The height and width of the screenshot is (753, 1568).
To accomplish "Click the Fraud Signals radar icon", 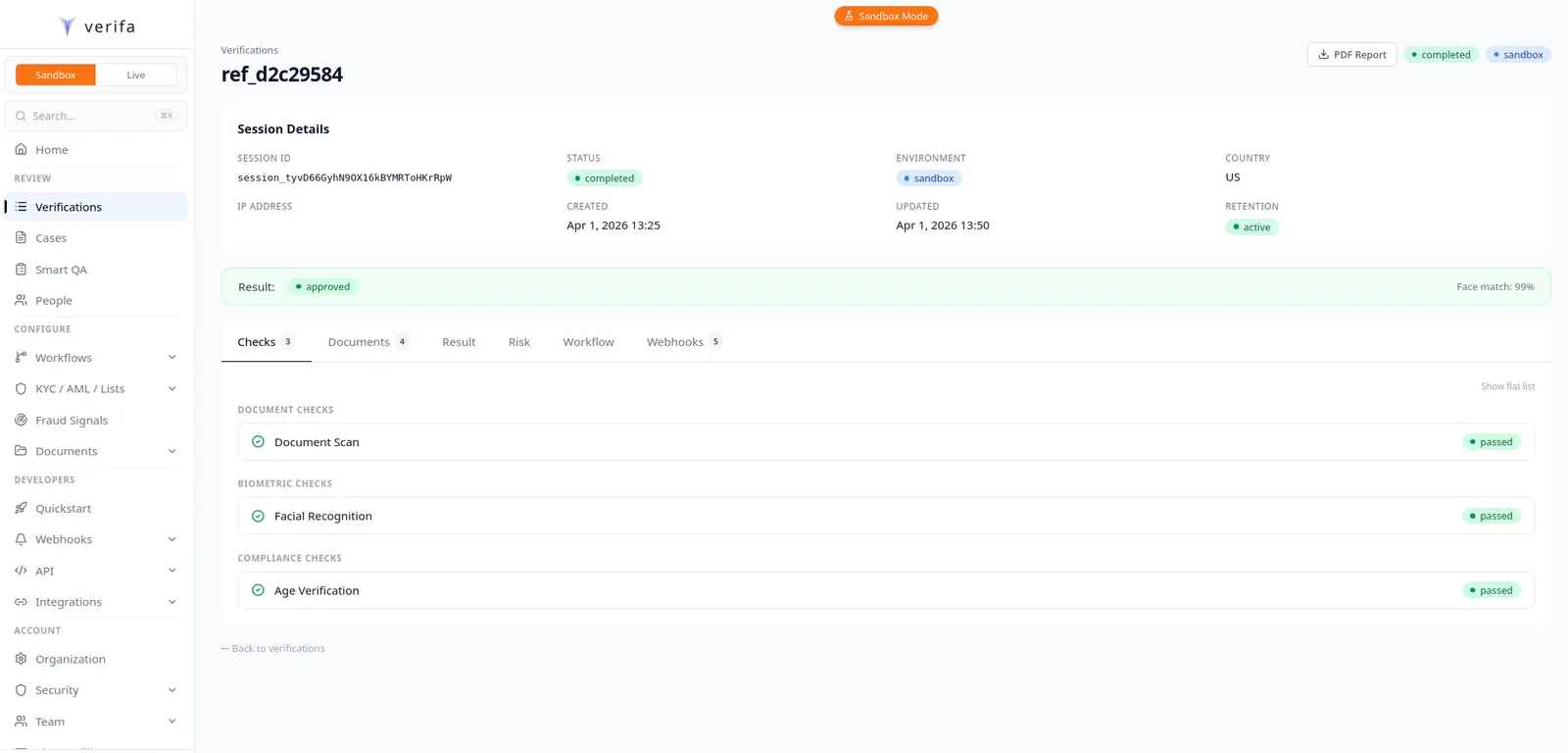I will click(x=21, y=420).
